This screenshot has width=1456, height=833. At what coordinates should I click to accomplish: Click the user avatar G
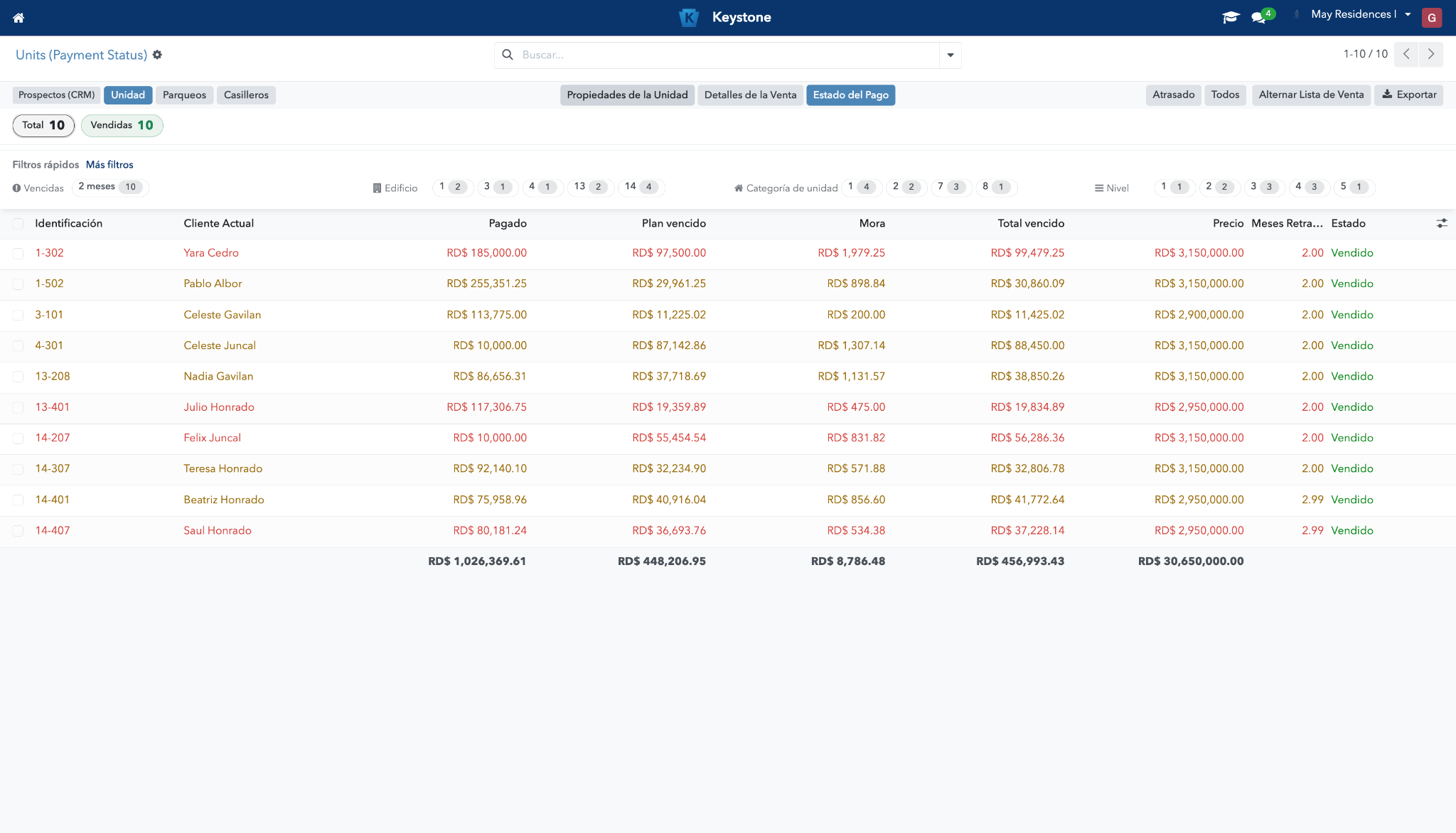1432,18
